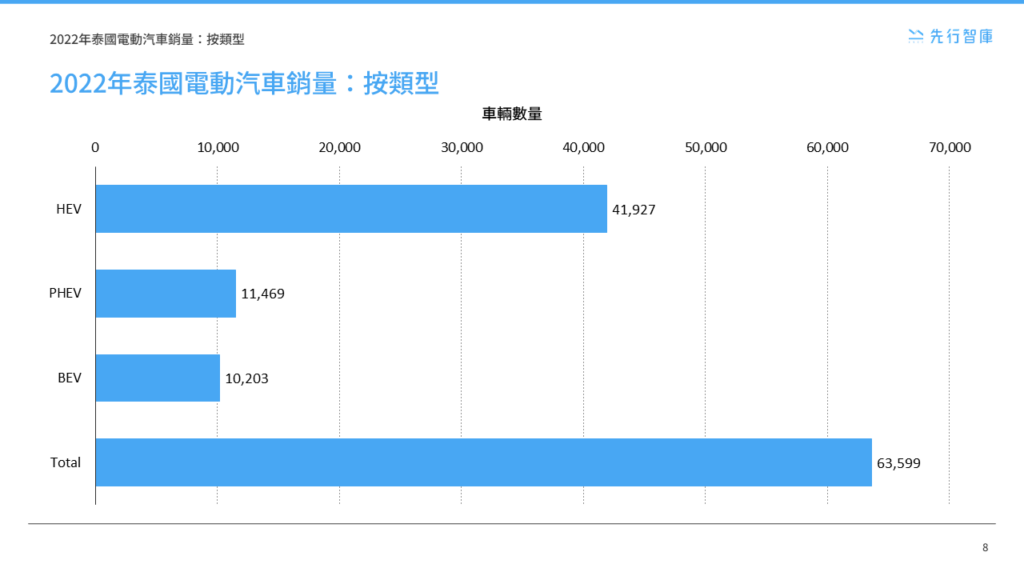Screen dimensions: 1024x576
Task: Click the 63,599 data label
Action: click(899, 463)
